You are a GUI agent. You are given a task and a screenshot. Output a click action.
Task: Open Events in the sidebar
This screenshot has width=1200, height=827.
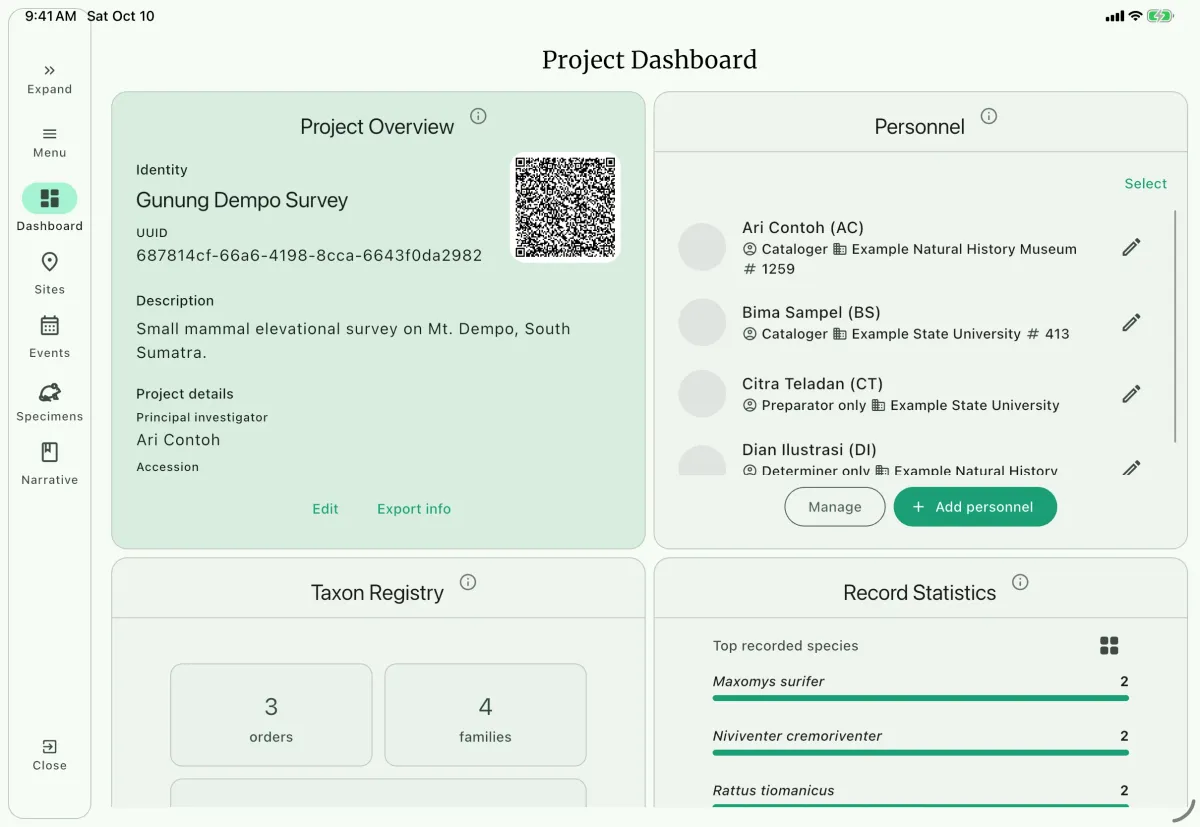click(x=49, y=337)
